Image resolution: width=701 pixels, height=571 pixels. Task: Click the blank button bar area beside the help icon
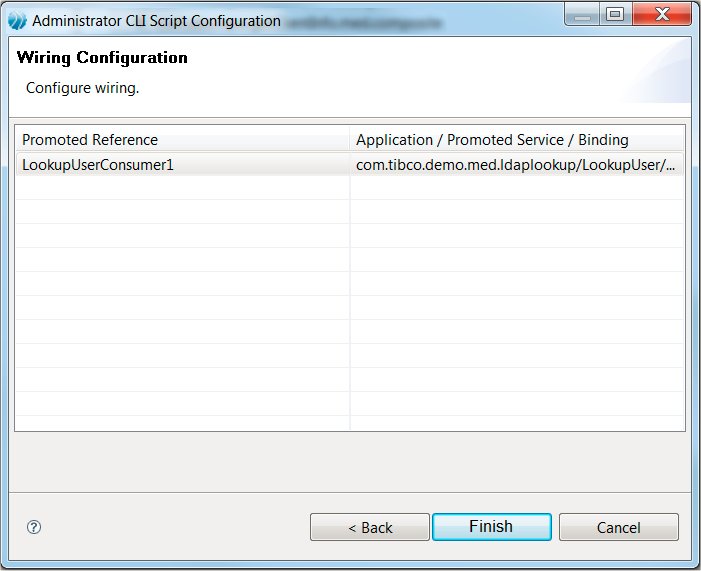[x=170, y=527]
